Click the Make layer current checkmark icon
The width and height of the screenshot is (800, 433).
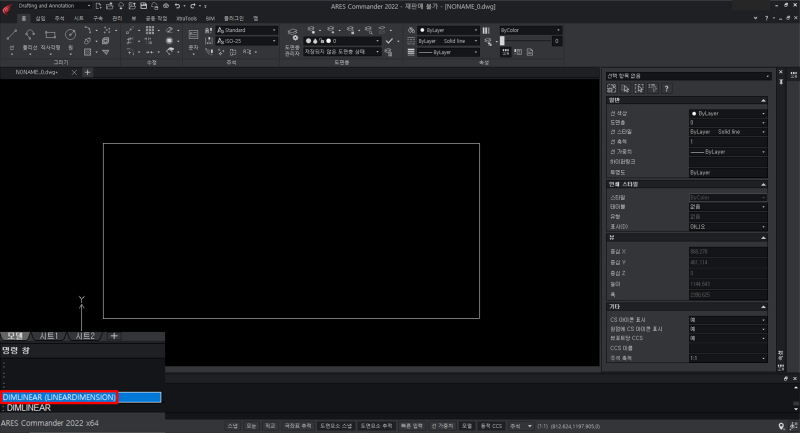[389, 41]
